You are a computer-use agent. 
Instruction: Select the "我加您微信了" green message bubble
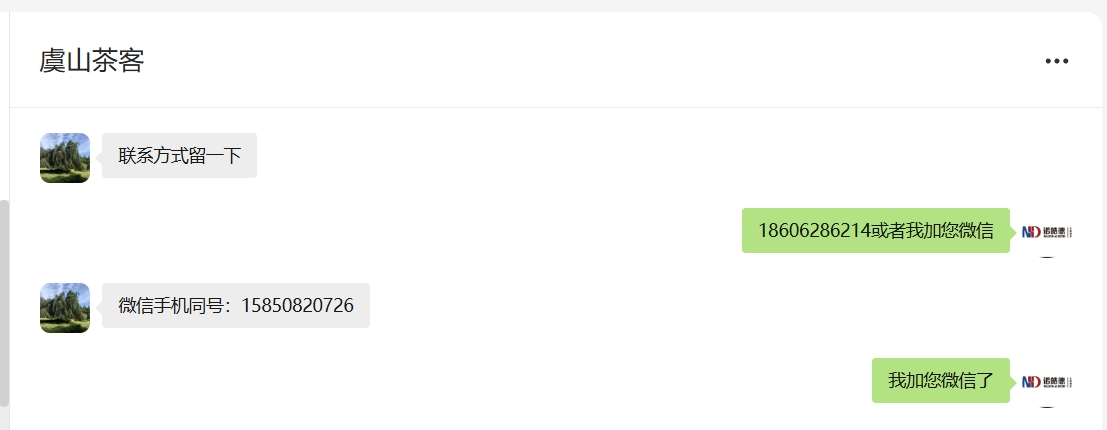coord(940,381)
